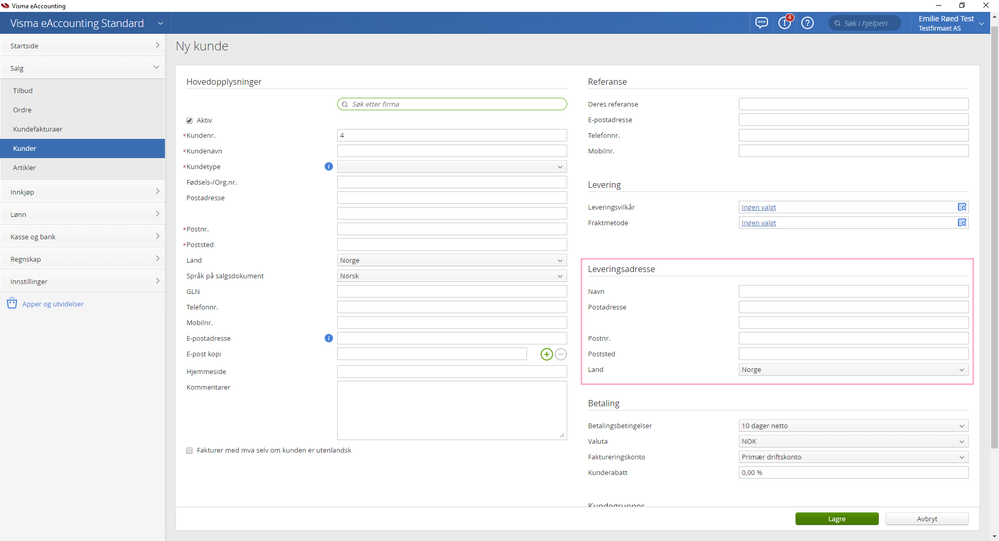Click E-postadresse field under Referanse
Viewport: 999px width, 541px height.
click(x=854, y=120)
